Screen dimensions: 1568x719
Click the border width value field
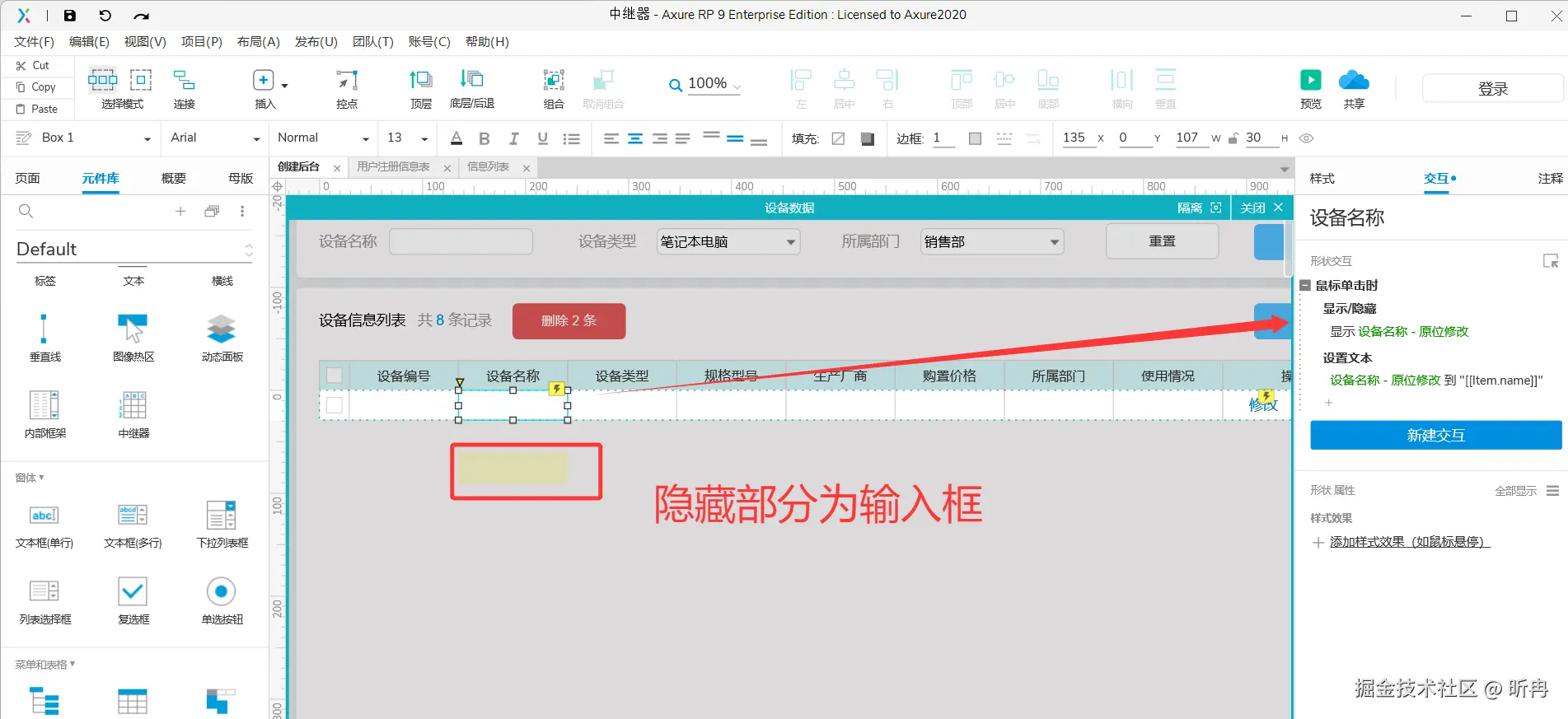pos(943,138)
